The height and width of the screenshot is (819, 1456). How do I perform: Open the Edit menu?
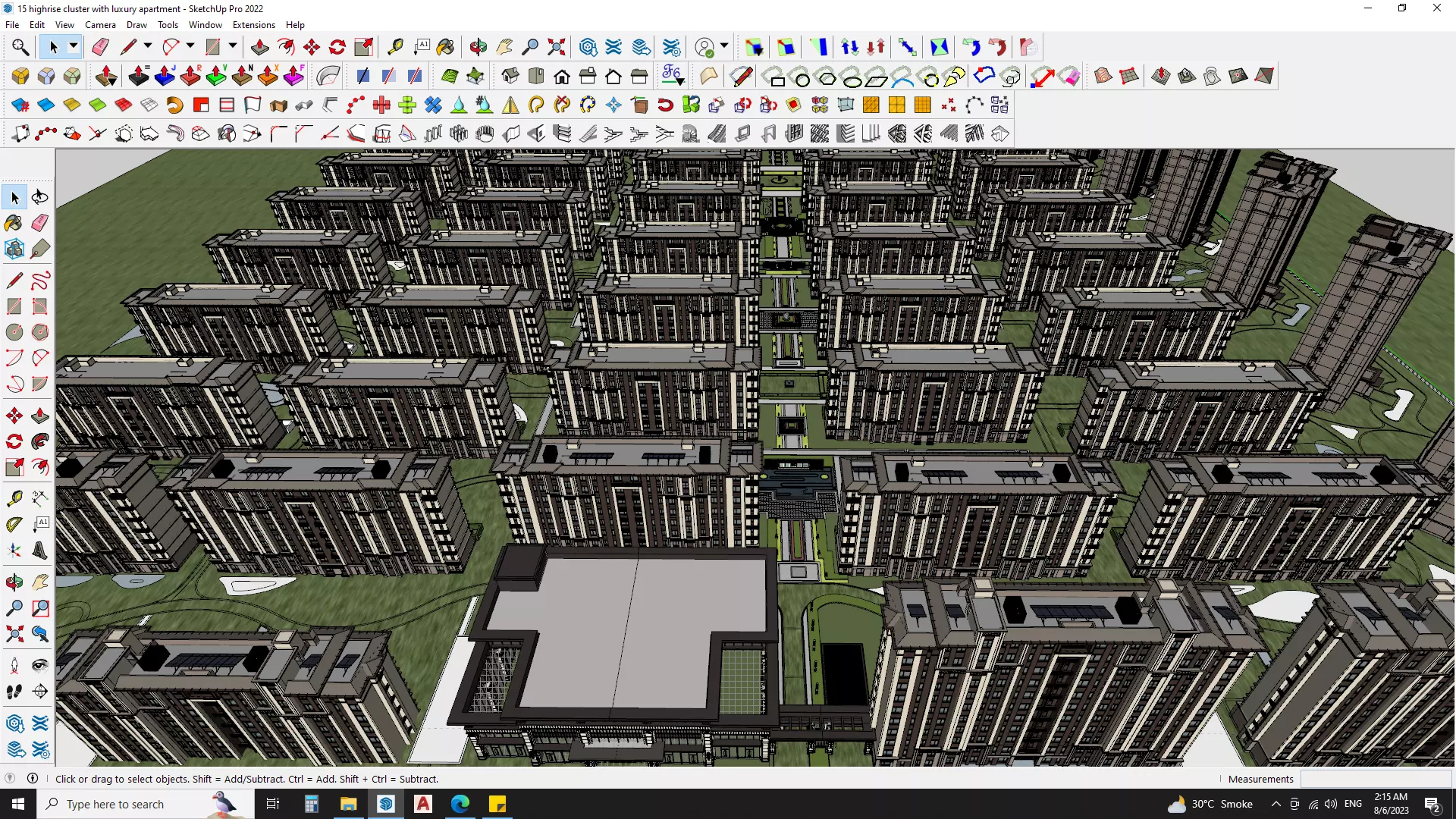[37, 24]
